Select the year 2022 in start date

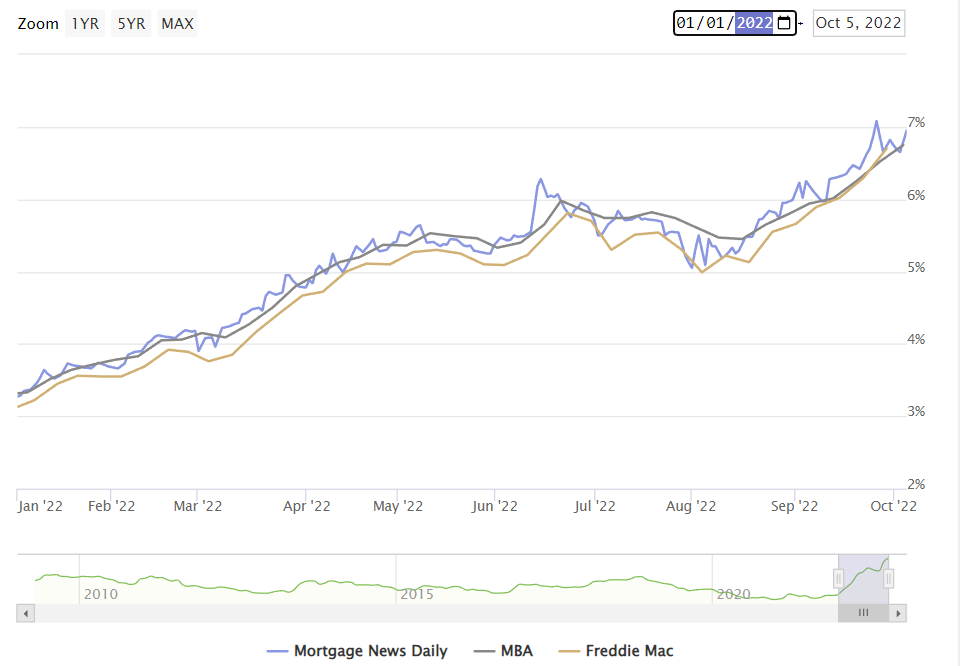[x=754, y=23]
